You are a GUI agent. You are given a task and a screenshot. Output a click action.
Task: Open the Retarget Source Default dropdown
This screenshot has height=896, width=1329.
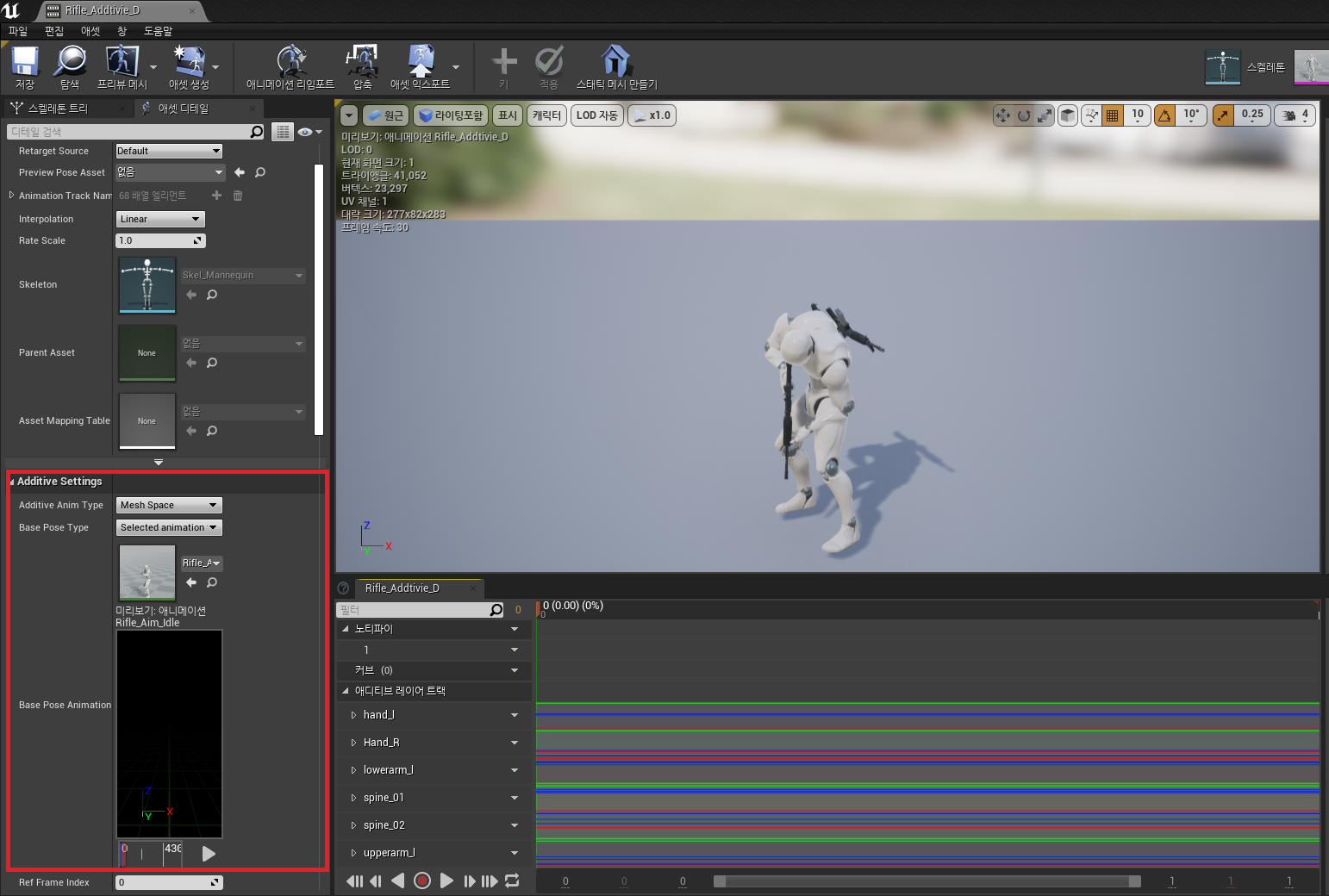169,151
